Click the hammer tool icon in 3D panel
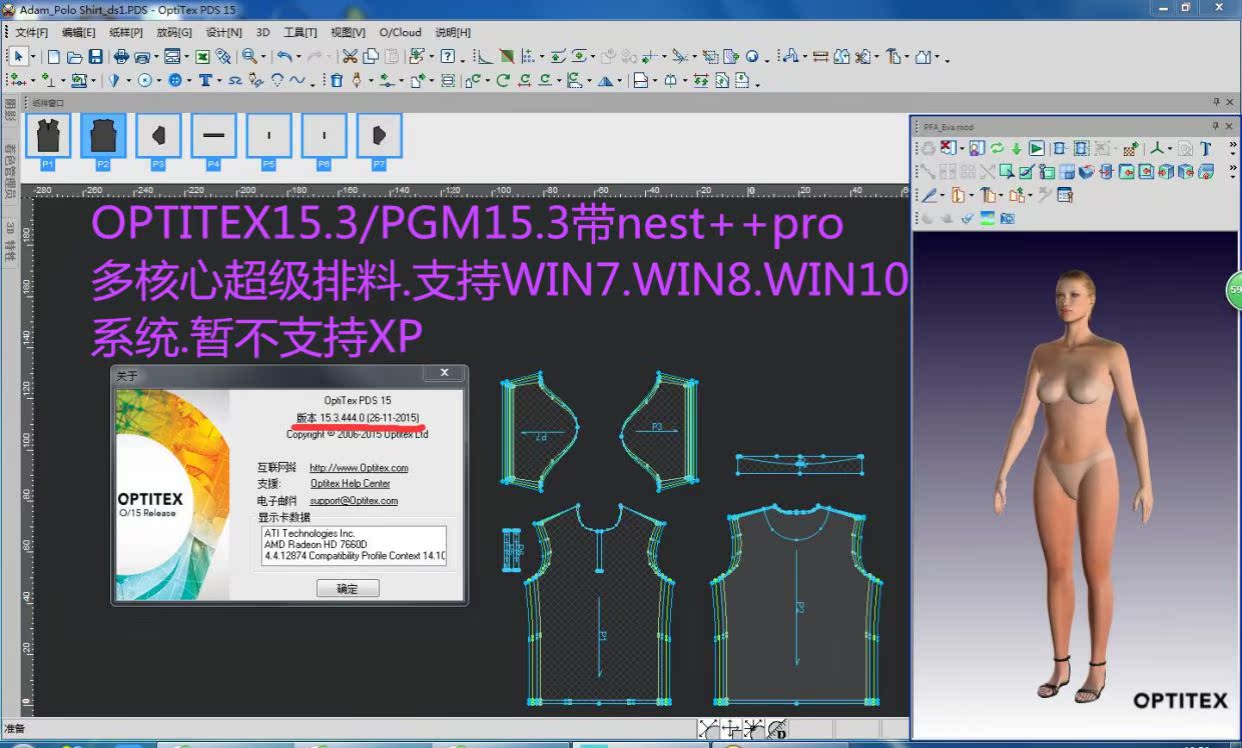 pyautogui.click(x=987, y=195)
